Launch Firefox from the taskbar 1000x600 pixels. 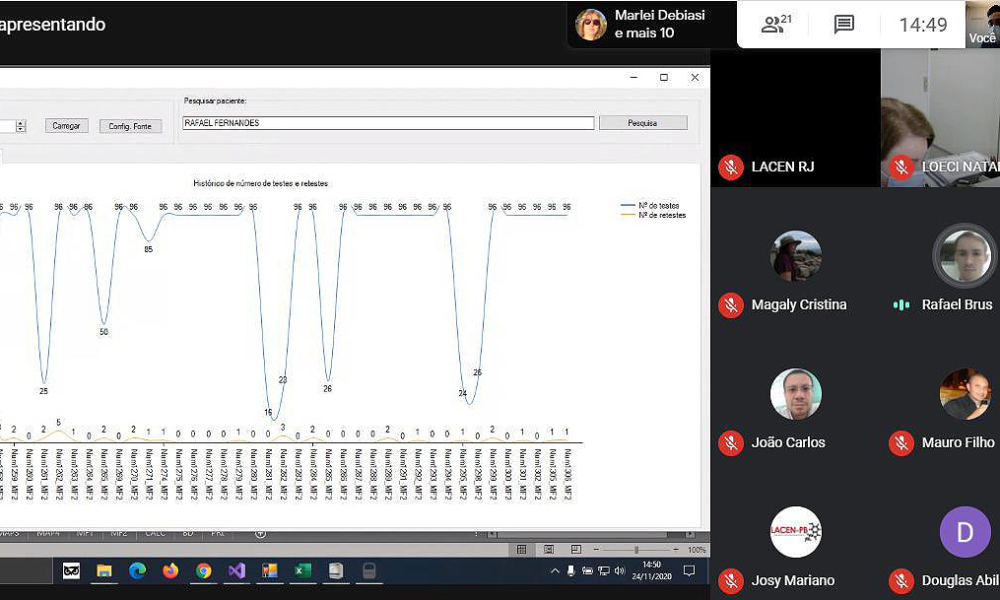coord(170,571)
